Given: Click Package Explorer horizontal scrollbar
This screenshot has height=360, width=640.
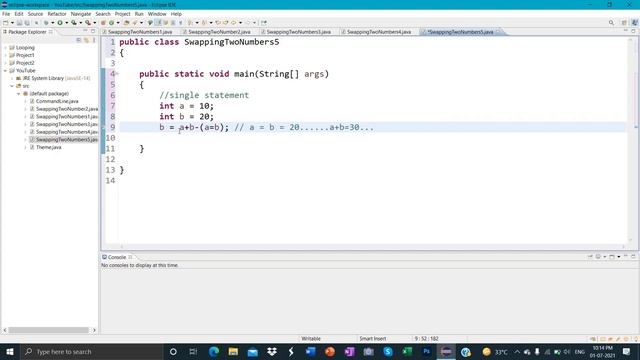Looking at the screenshot, I should pyautogui.click(x=49, y=330).
